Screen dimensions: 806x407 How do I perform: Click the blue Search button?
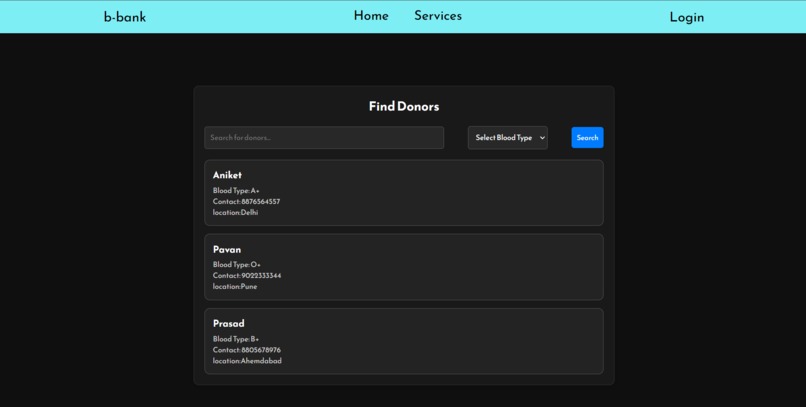tap(588, 138)
